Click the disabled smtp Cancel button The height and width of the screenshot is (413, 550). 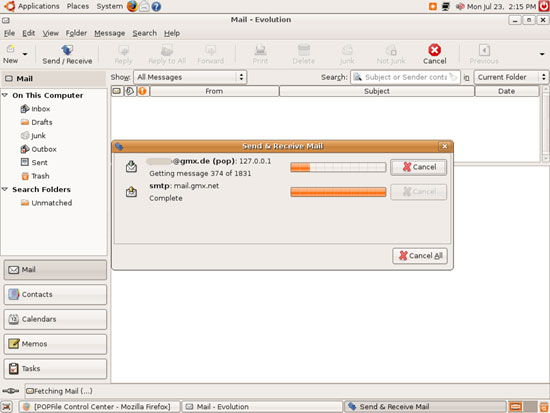click(418, 192)
